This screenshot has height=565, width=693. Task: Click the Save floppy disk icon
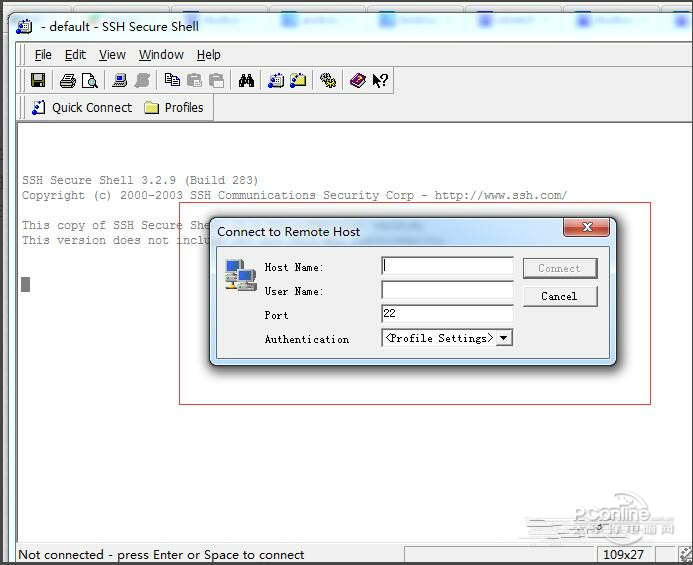pyautogui.click(x=38, y=80)
